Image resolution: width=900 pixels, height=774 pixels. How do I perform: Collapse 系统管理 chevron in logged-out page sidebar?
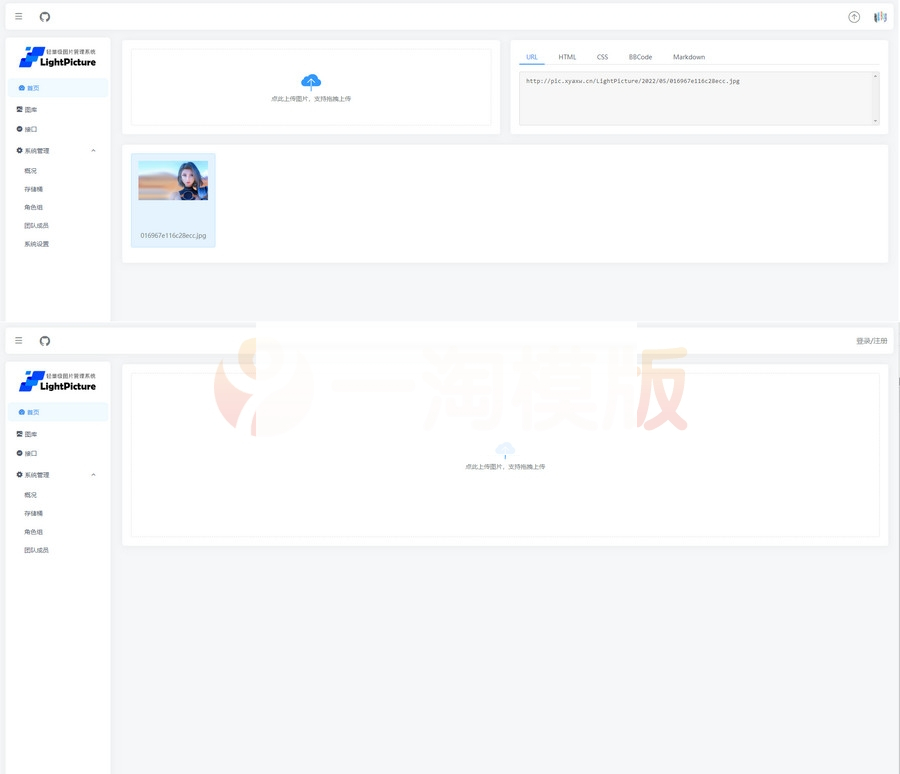point(93,475)
